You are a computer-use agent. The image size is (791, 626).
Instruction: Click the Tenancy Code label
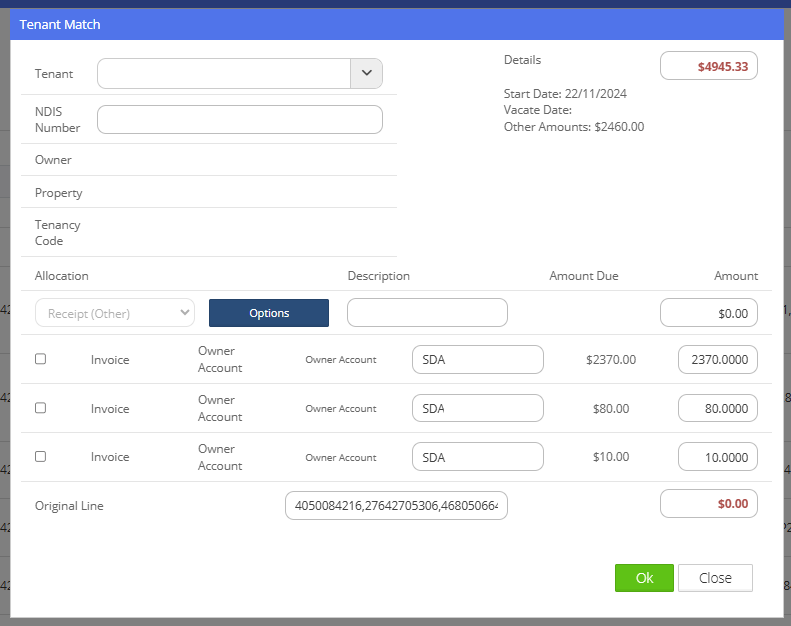(x=58, y=233)
